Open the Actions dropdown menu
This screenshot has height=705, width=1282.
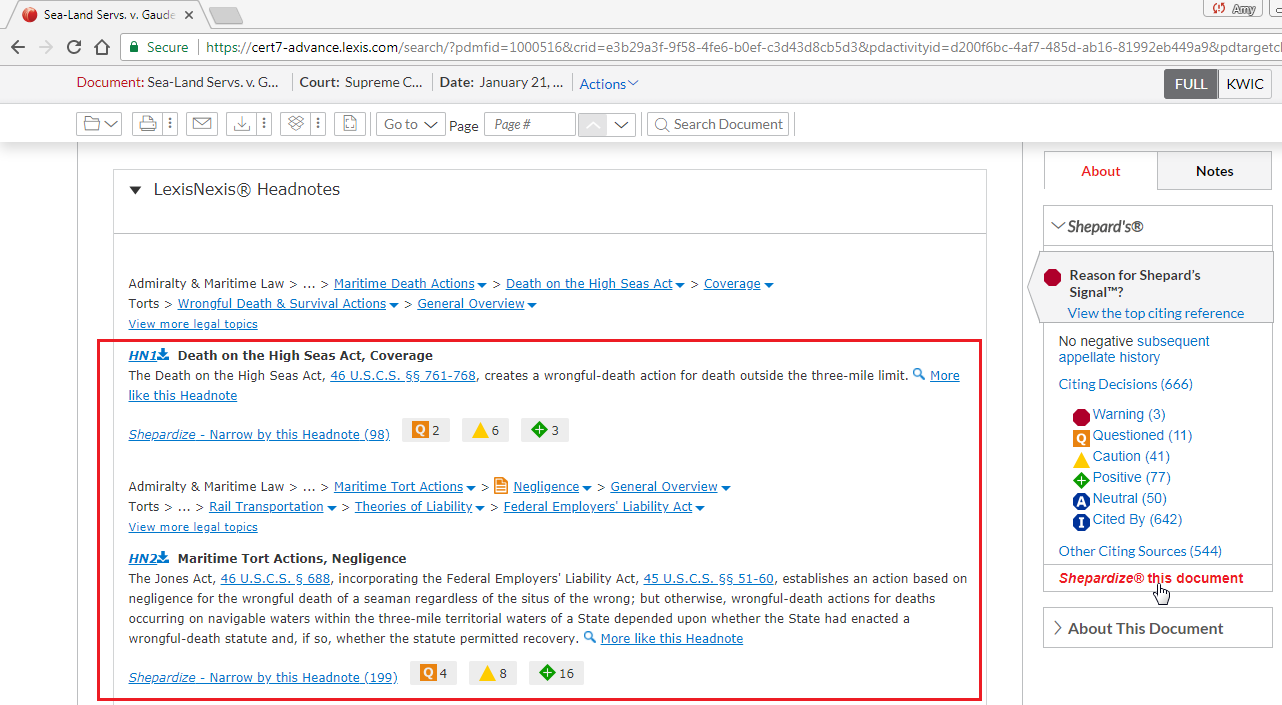(x=609, y=84)
